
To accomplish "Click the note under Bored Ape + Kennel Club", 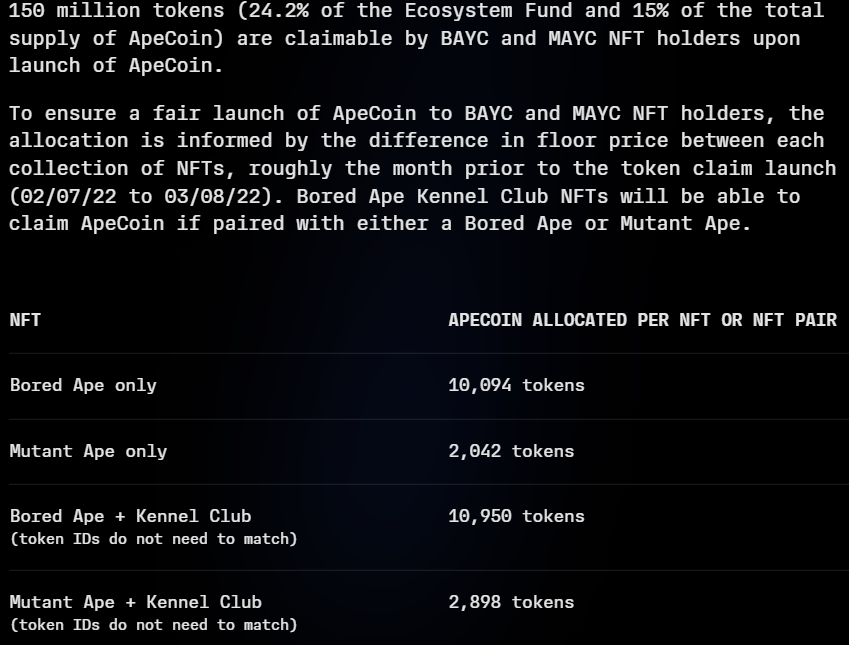I will [153, 539].
